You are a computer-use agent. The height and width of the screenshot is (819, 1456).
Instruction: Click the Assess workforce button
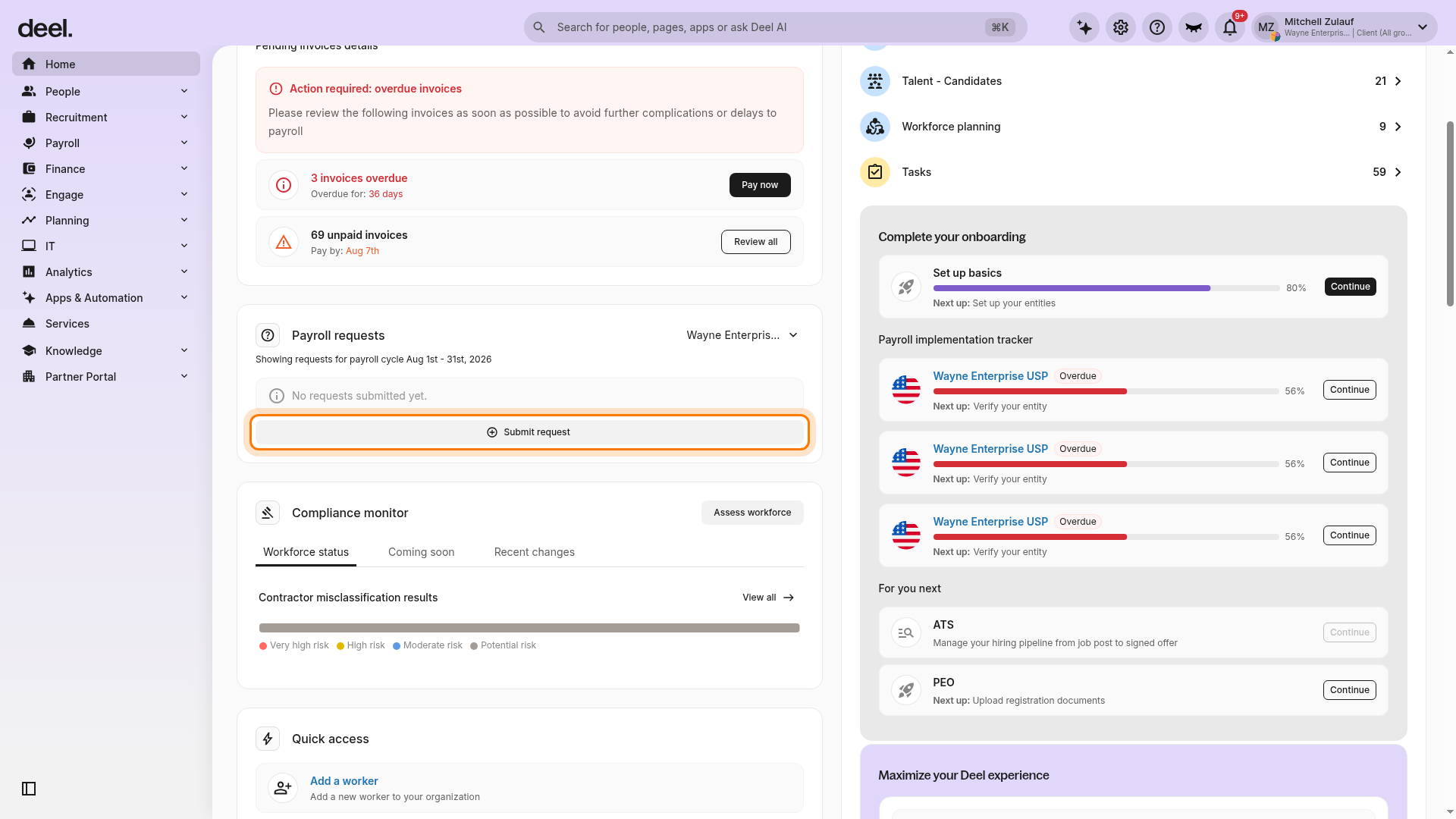[752, 513]
